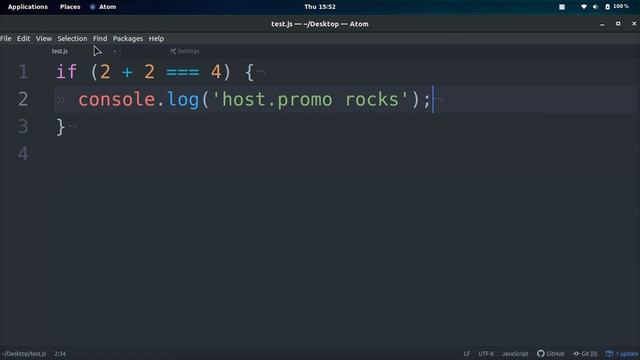This screenshot has width=640, height=360.
Task: Close the Atom window
Action: pos(634,24)
